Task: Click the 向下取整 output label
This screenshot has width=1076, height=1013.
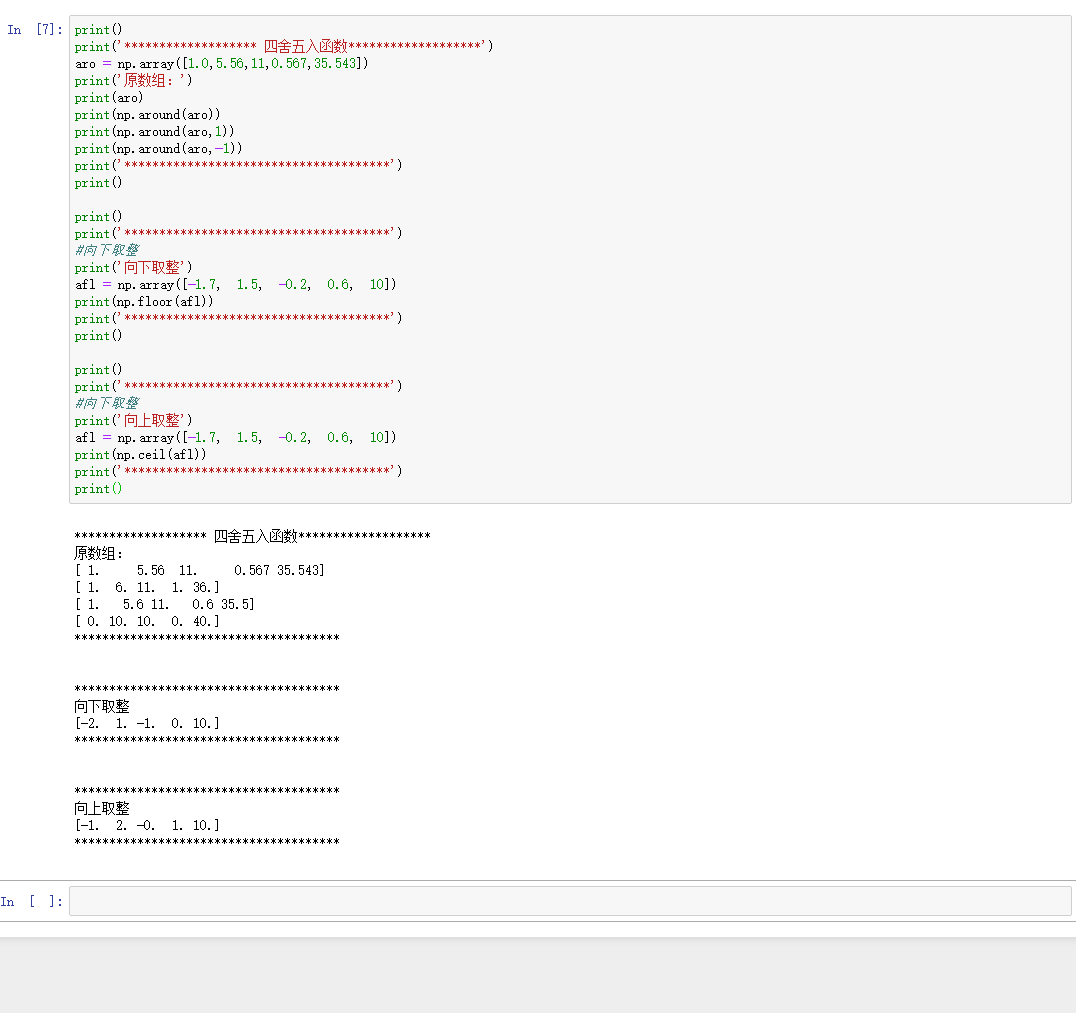Action: click(88, 706)
